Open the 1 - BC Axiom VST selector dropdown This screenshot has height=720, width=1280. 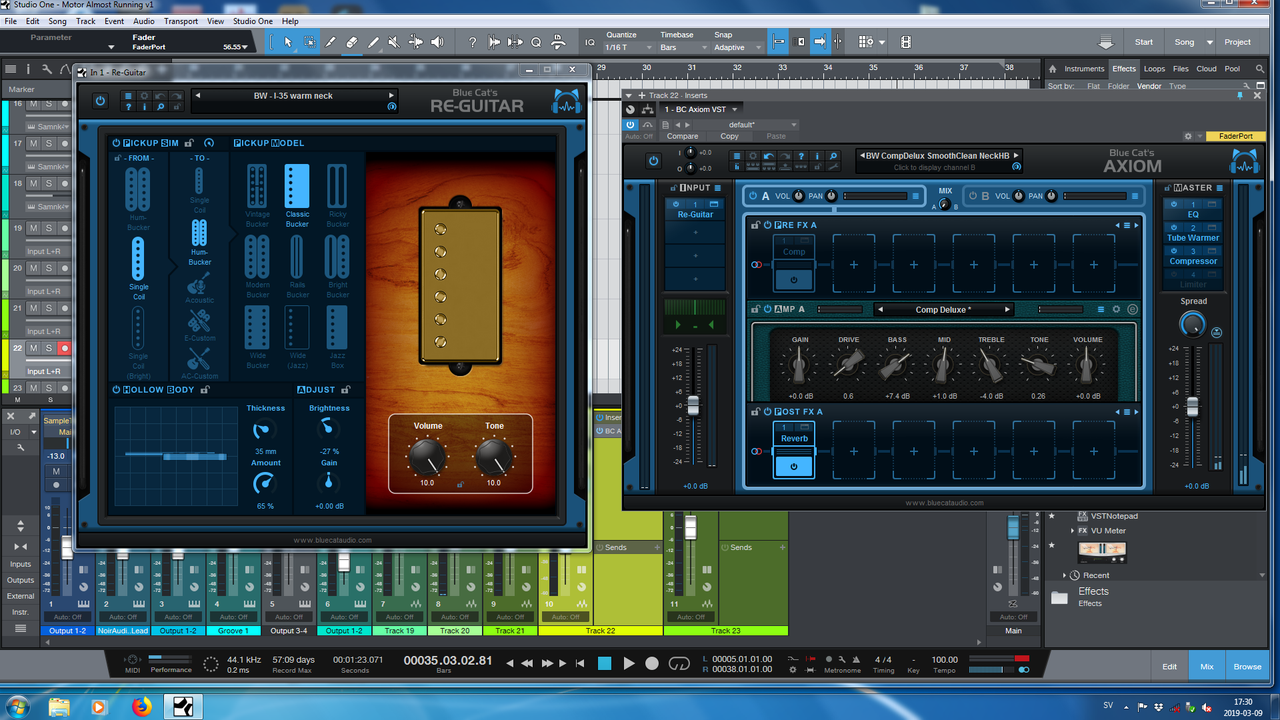click(700, 109)
